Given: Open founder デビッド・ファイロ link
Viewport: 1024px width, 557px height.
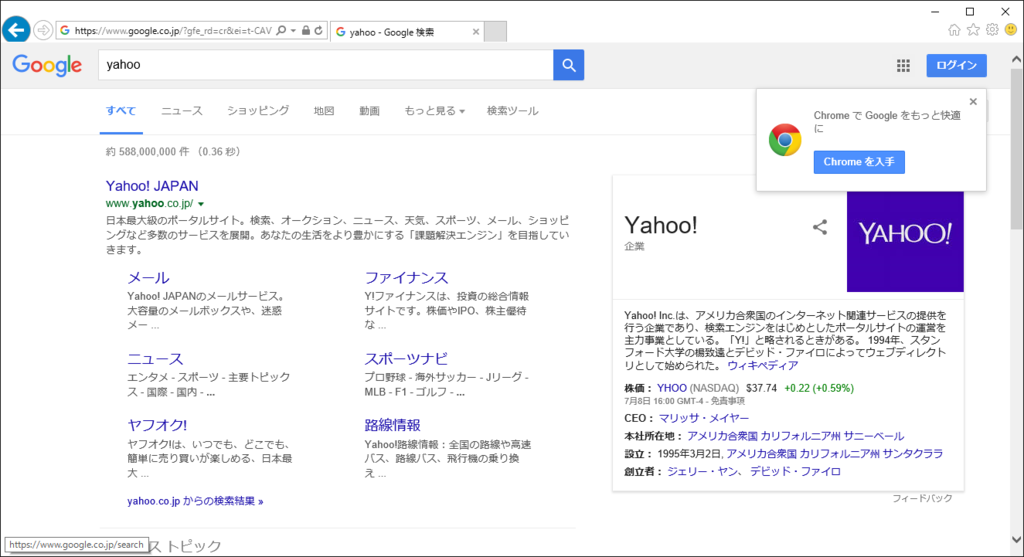Looking at the screenshot, I should (795, 471).
